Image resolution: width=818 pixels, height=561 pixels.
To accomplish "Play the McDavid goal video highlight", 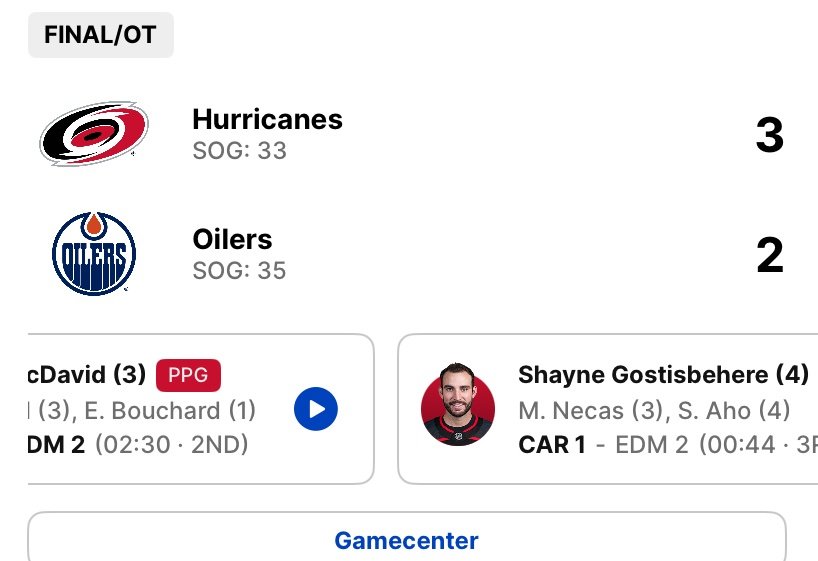I will [x=316, y=409].
